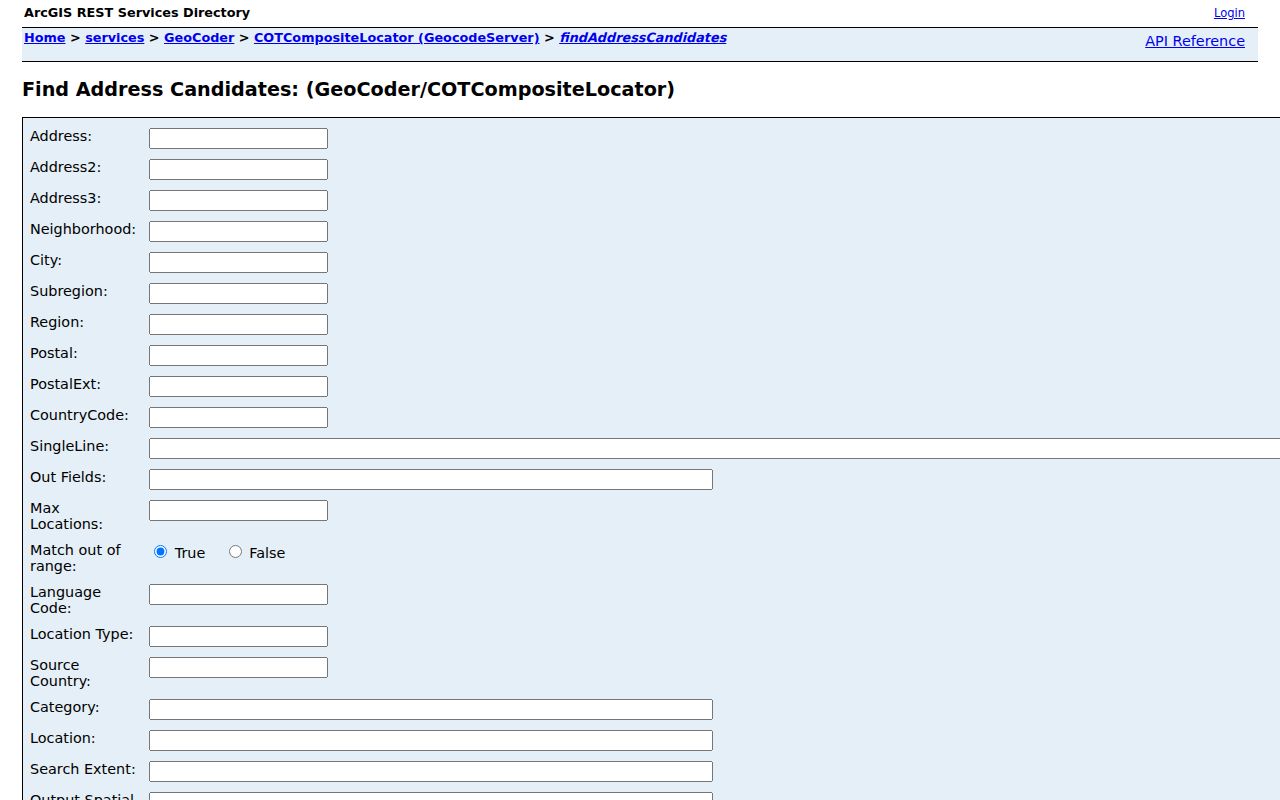
Task: Navigate to services breadcrumb link
Action: pos(115,38)
